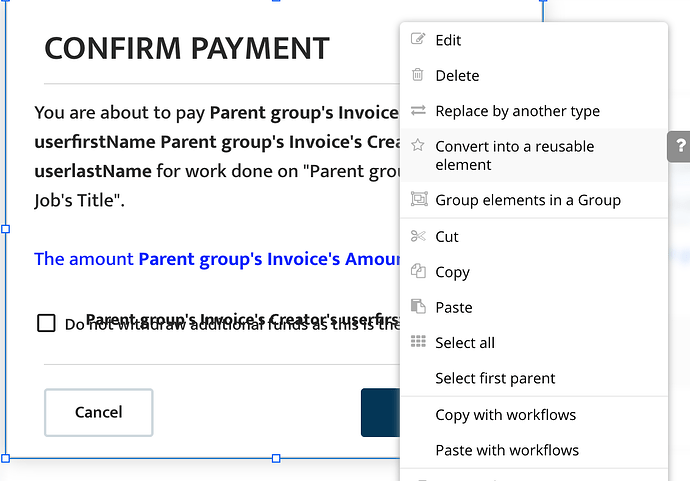Choose Copy with workflows

point(534,415)
